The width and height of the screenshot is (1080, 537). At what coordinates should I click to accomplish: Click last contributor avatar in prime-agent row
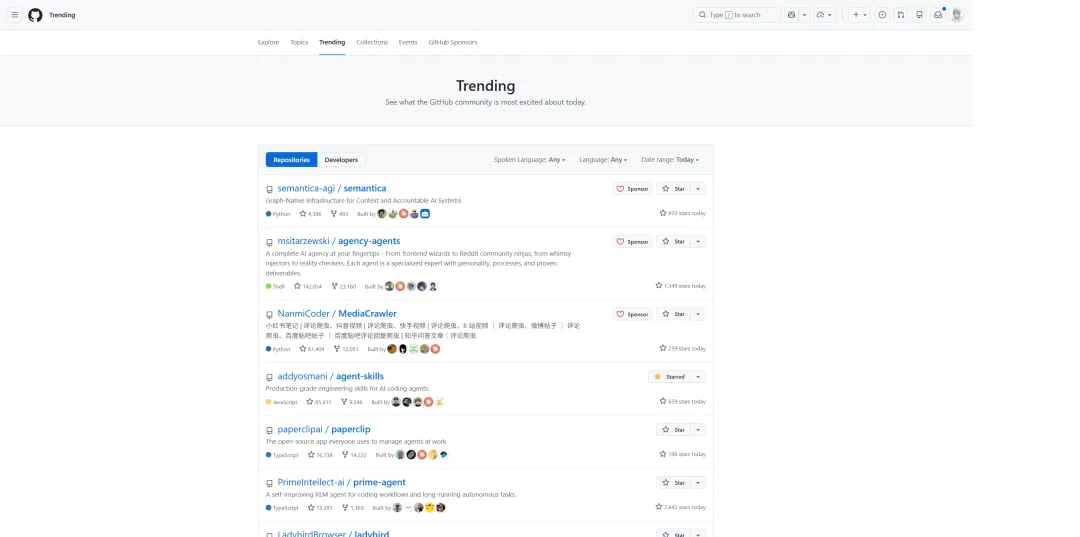(x=441, y=508)
